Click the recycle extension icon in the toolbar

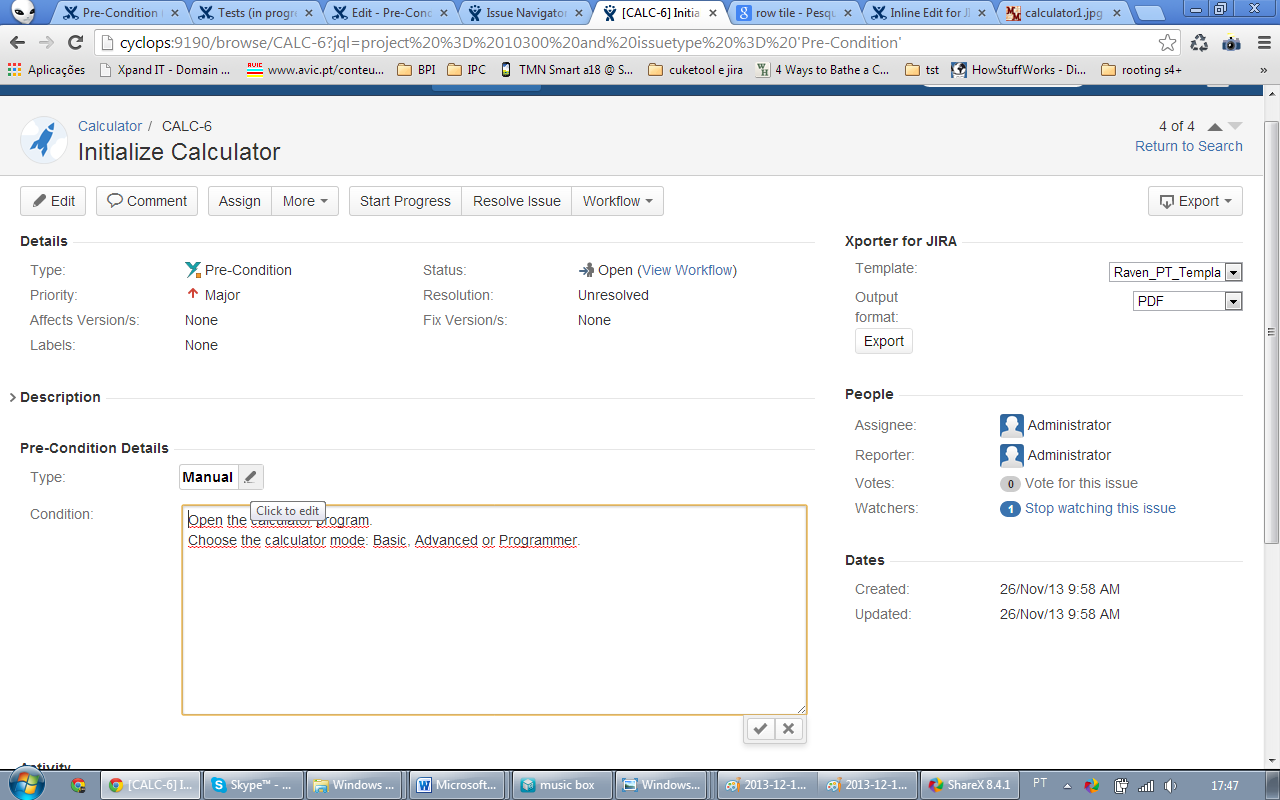[1199, 43]
